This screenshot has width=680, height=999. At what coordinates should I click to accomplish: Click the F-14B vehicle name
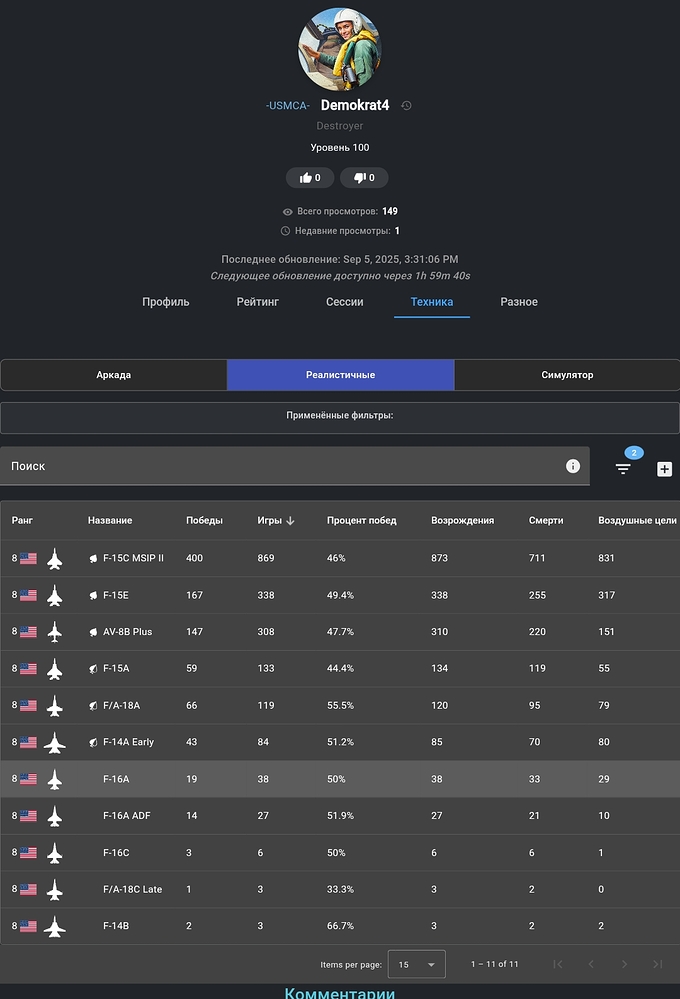click(116, 926)
